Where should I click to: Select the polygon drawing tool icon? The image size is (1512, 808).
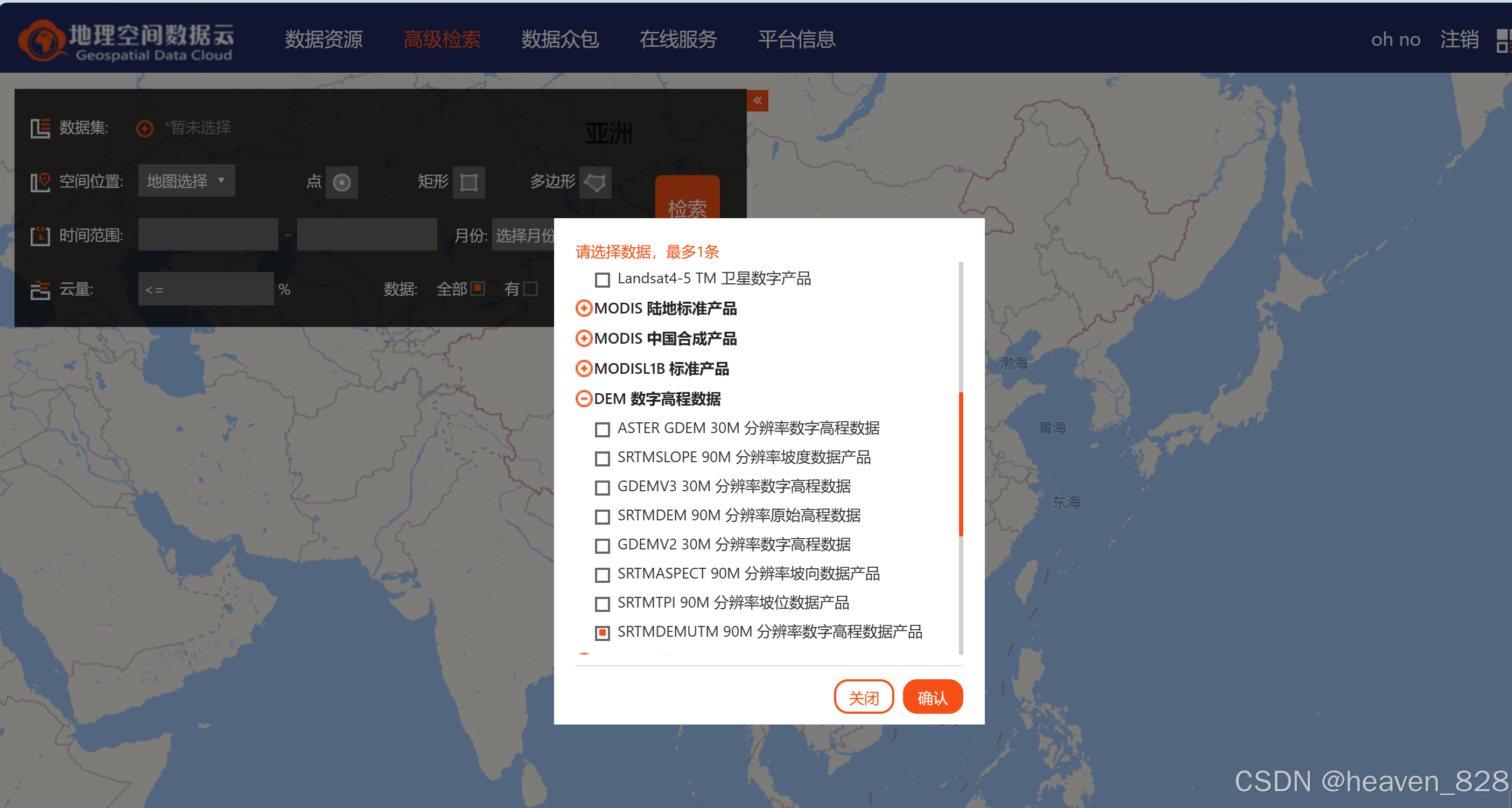[x=595, y=183]
